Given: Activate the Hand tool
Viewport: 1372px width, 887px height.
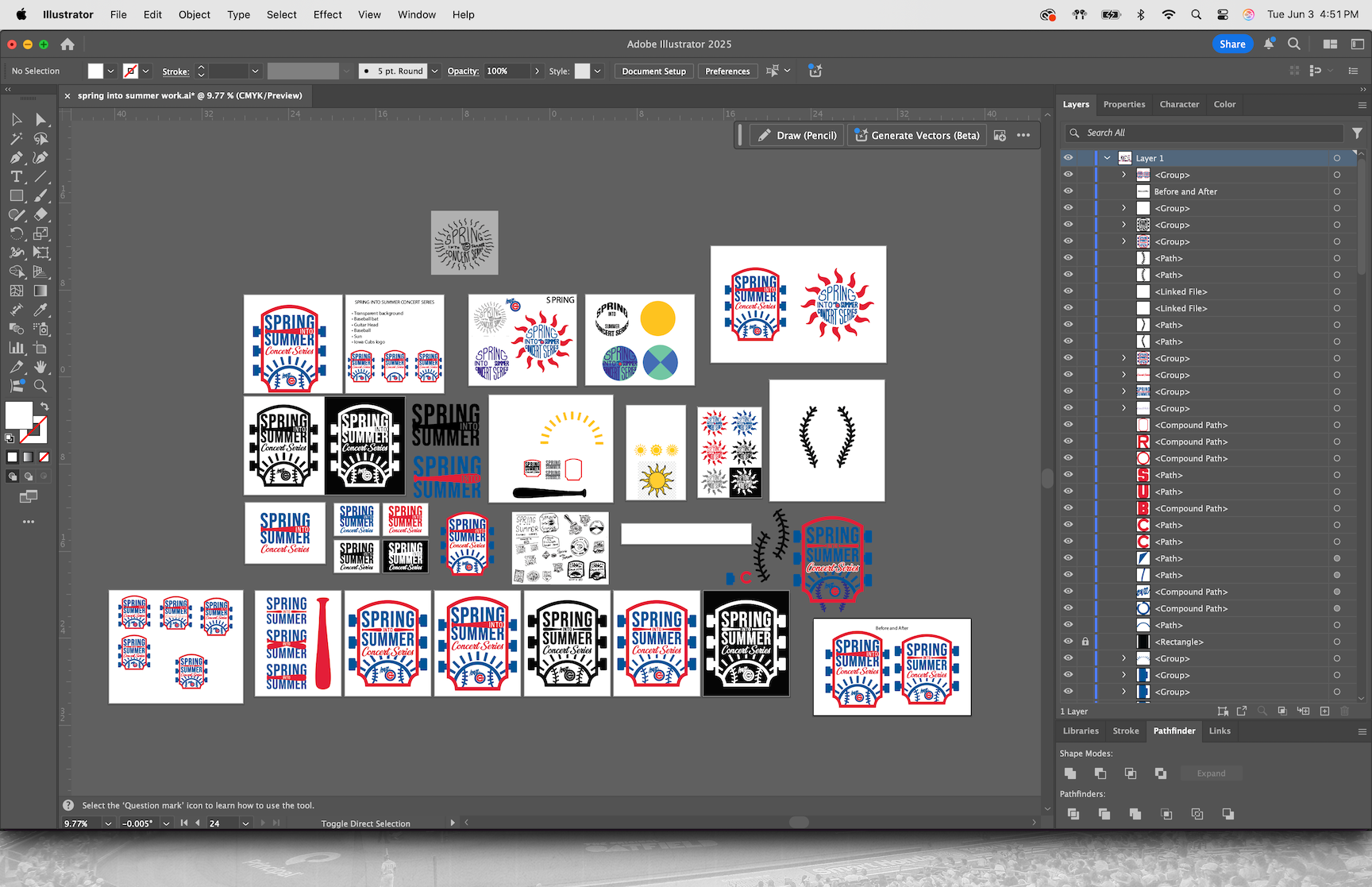Looking at the screenshot, I should tap(40, 368).
